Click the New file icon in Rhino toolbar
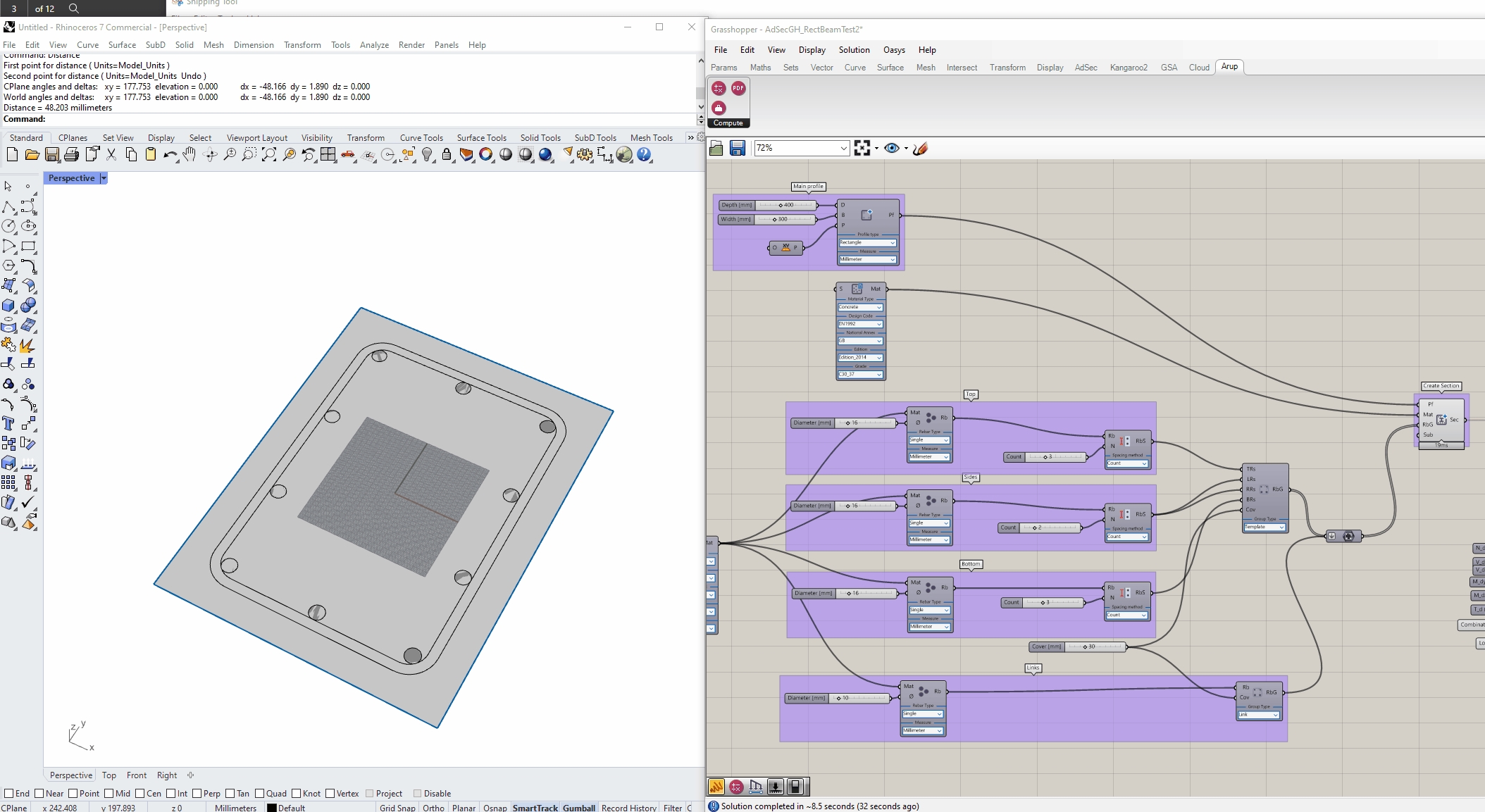Screen dimensions: 1485x812 [12, 155]
